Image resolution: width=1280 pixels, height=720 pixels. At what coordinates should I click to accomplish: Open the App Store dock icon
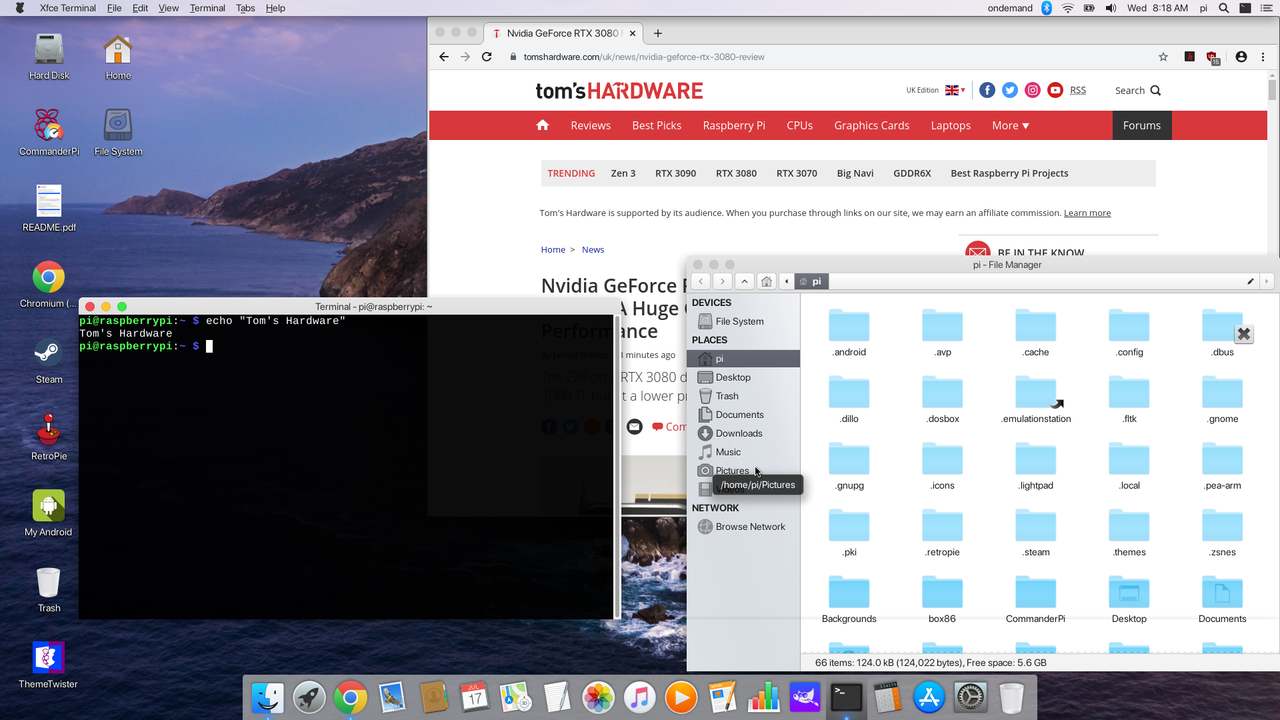pos(929,697)
